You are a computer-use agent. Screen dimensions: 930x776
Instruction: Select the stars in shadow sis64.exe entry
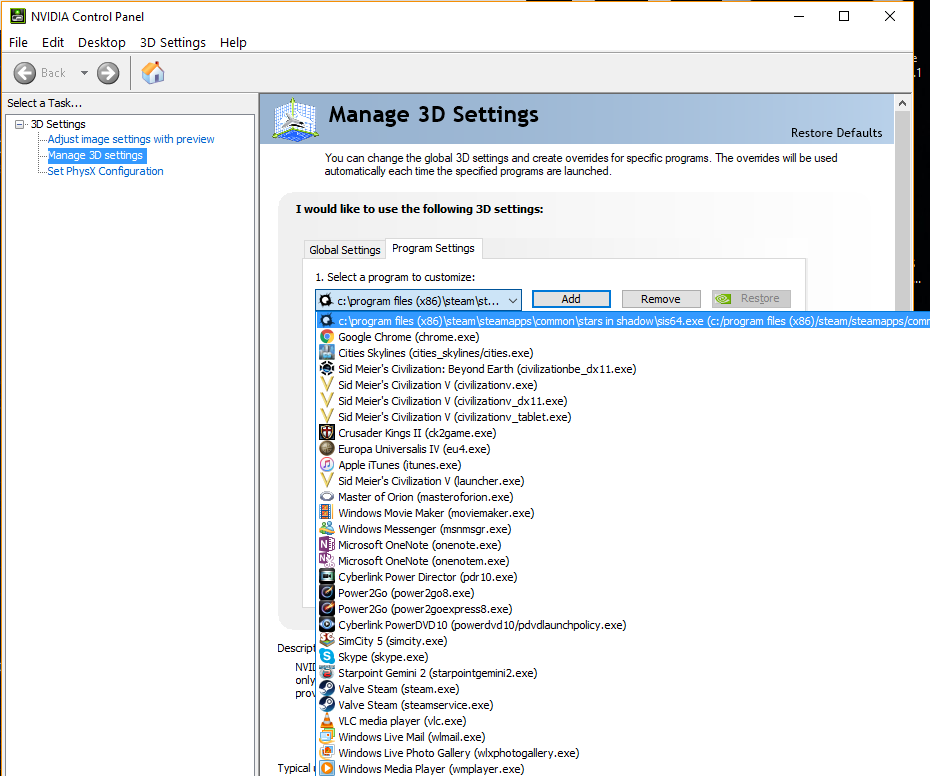[x=623, y=320]
